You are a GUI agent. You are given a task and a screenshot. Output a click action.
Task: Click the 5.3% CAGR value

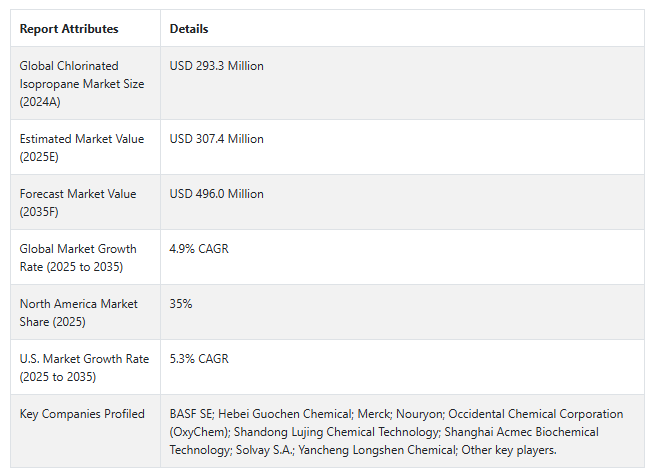[199, 359]
